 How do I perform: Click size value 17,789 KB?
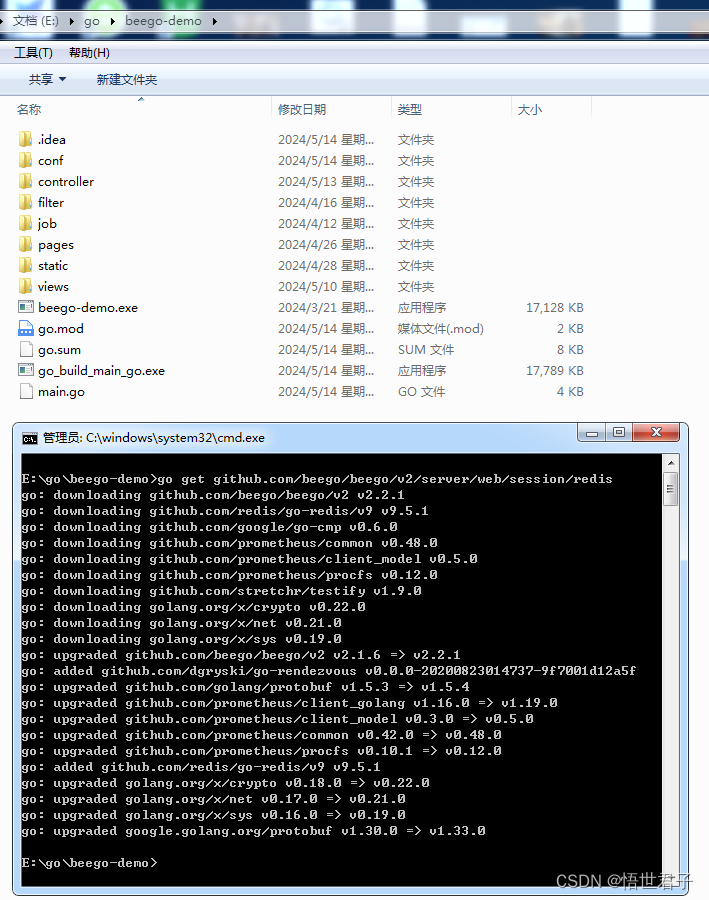click(x=555, y=371)
